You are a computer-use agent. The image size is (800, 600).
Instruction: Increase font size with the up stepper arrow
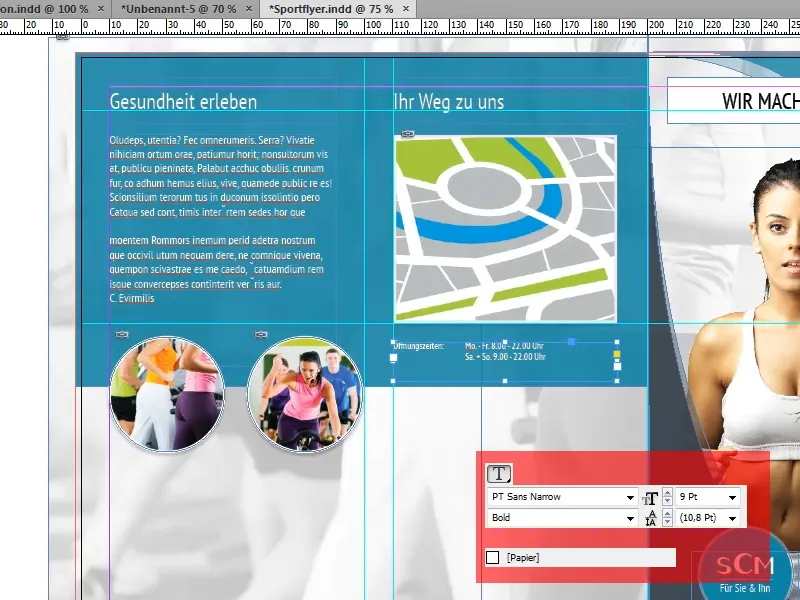[667, 493]
